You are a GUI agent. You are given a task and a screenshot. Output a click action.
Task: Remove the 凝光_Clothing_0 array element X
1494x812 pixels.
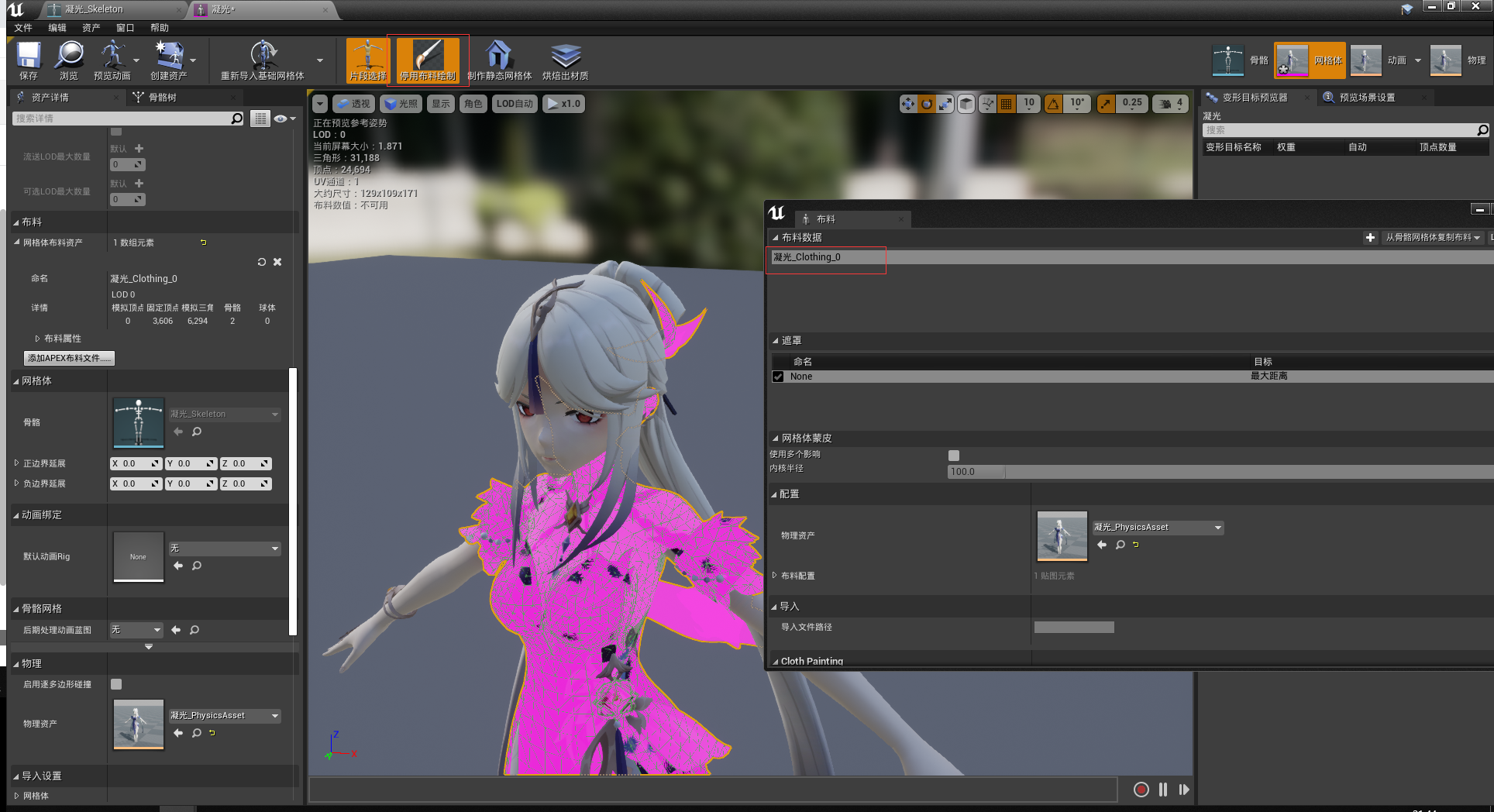[277, 262]
